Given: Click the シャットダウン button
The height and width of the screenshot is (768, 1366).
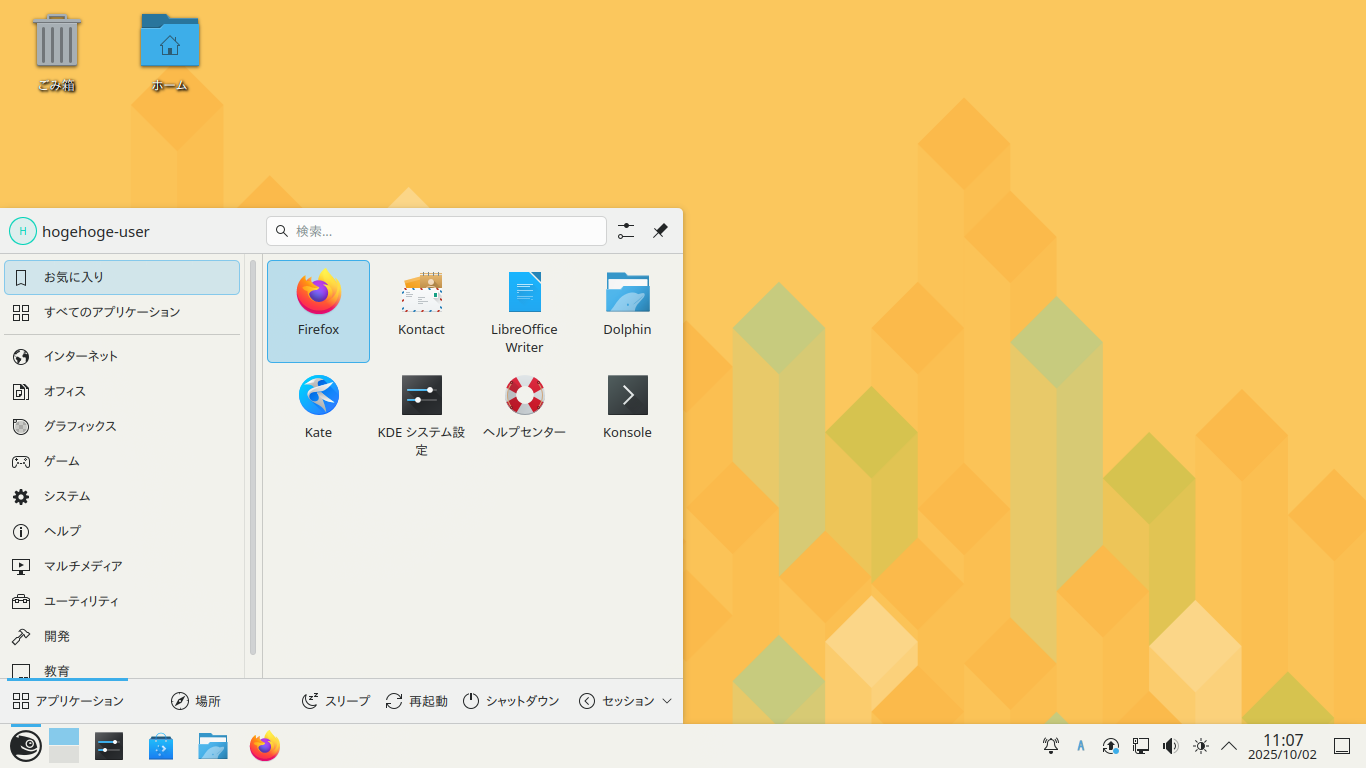Looking at the screenshot, I should (x=510, y=700).
